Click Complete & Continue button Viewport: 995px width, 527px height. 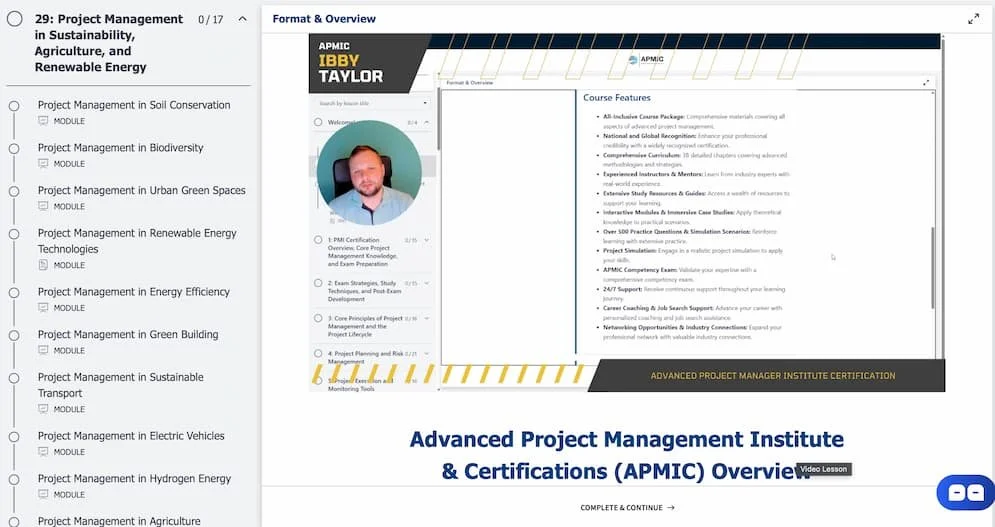627,507
